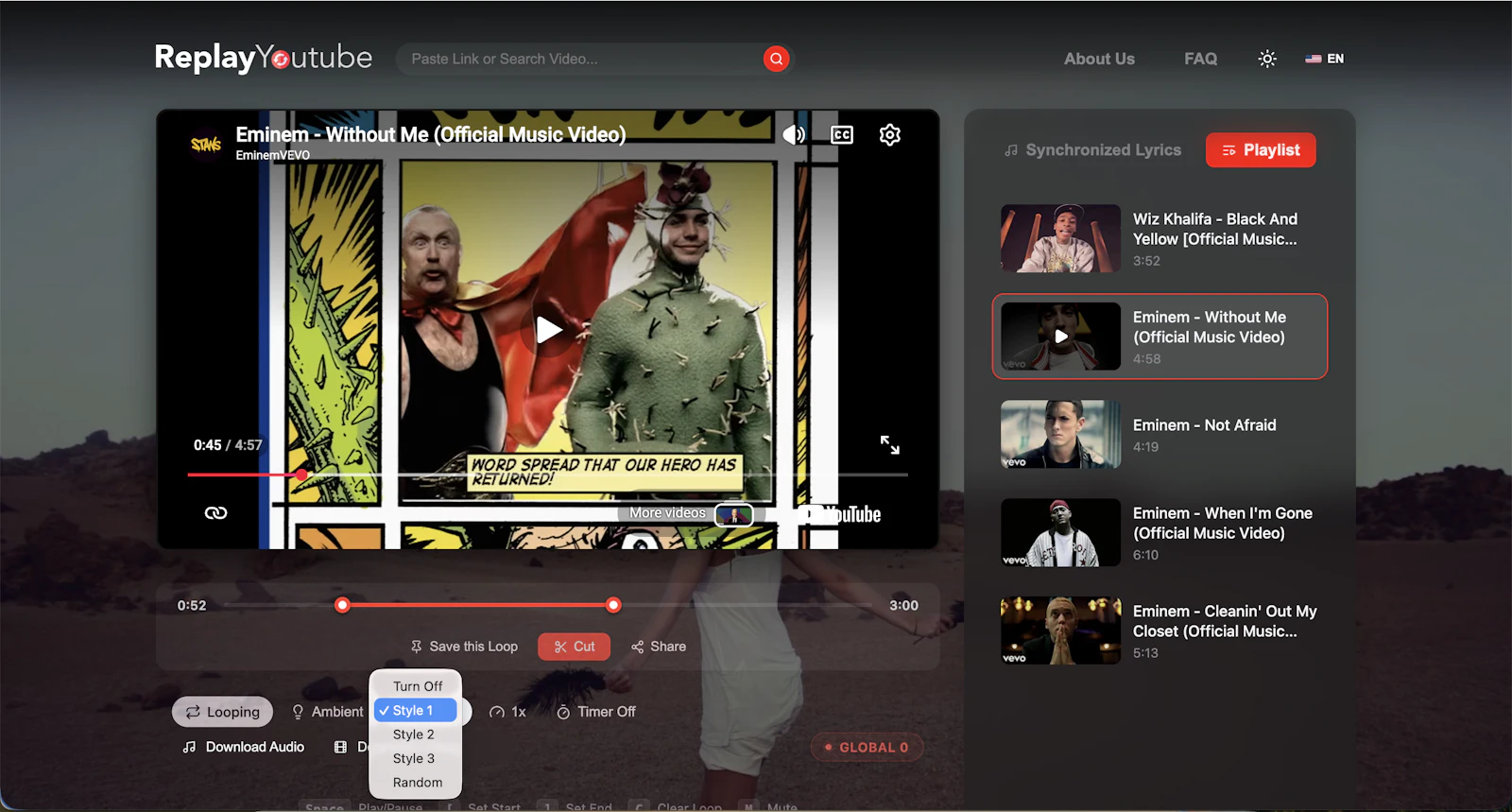Play Eminem - Not Afraid from playlist
Image resolution: width=1512 pixels, height=812 pixels.
pos(1160,435)
